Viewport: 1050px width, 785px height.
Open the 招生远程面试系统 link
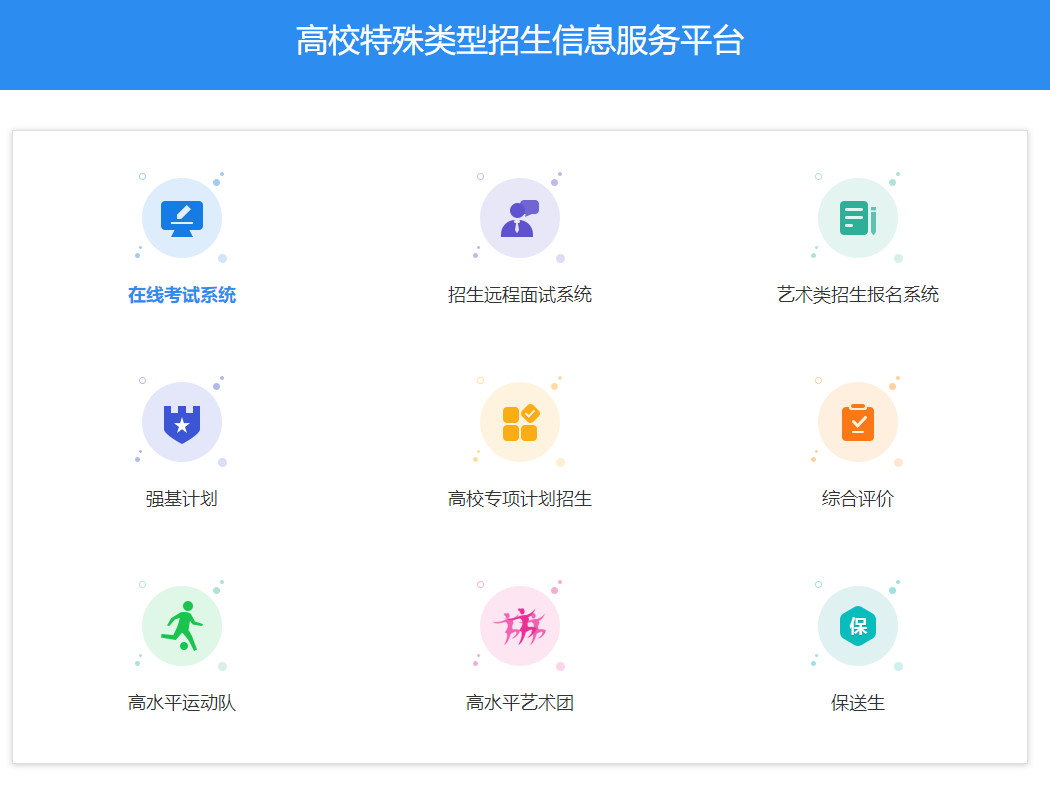pos(520,295)
